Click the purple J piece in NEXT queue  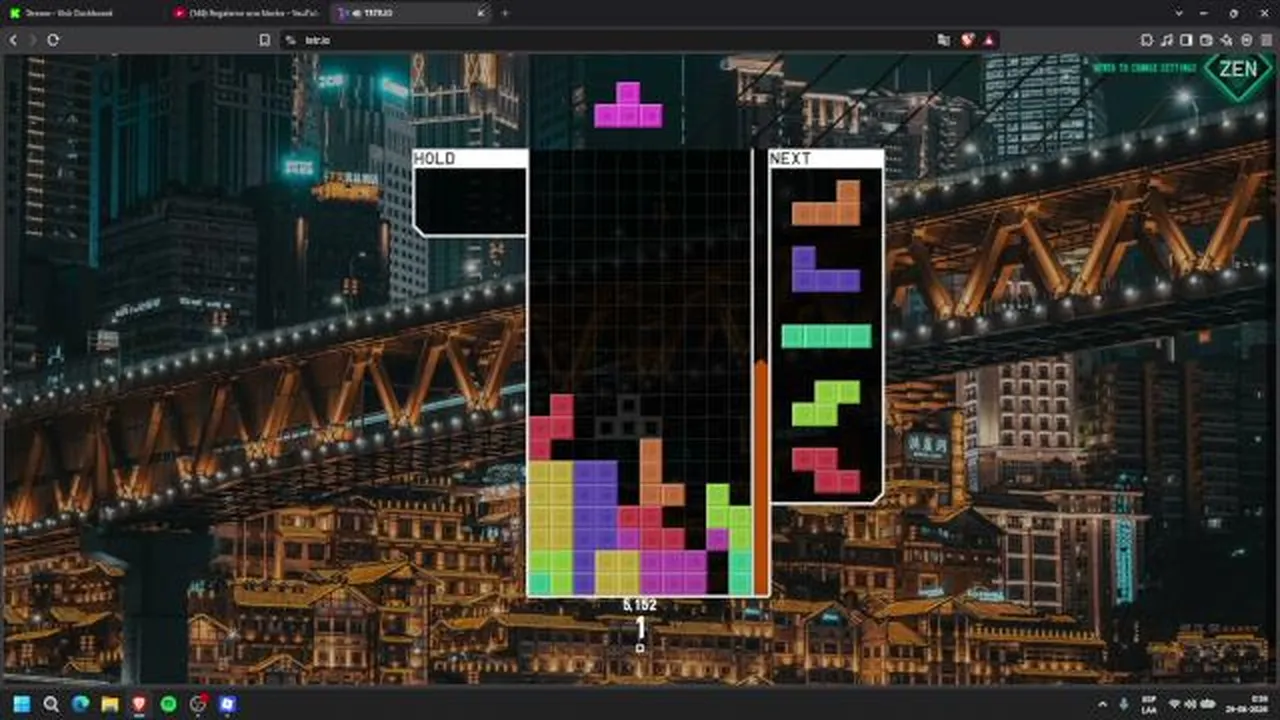click(826, 269)
